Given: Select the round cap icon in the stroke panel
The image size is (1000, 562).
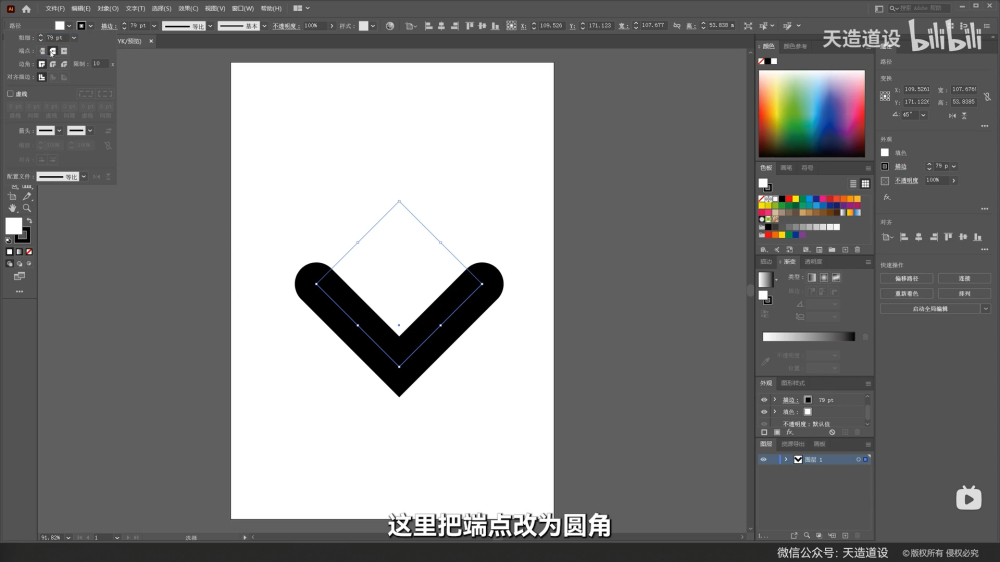Looking at the screenshot, I should point(53,51).
